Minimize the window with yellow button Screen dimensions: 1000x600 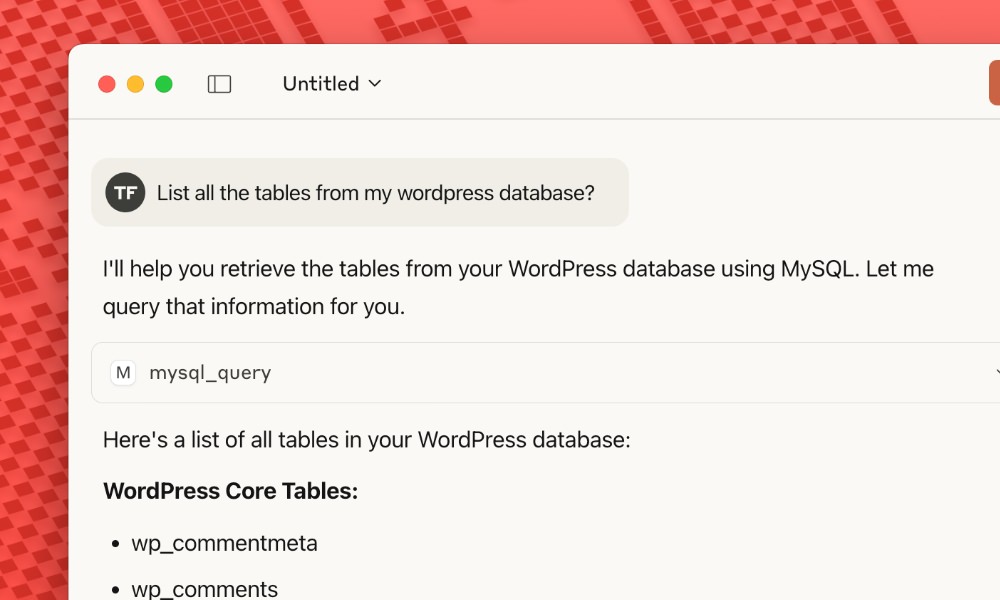click(x=135, y=84)
